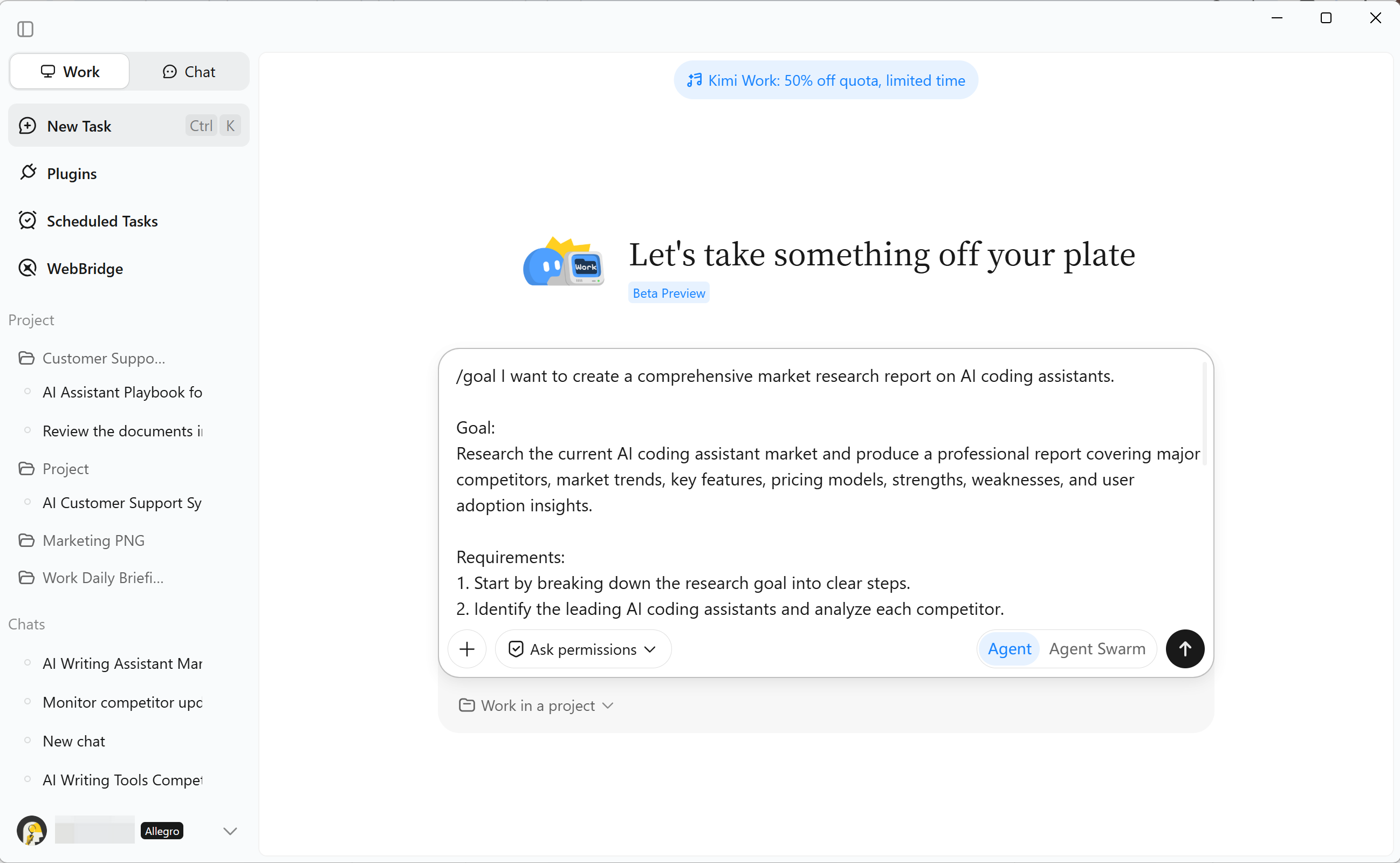Click the Plugins plug icon

[x=28, y=173]
